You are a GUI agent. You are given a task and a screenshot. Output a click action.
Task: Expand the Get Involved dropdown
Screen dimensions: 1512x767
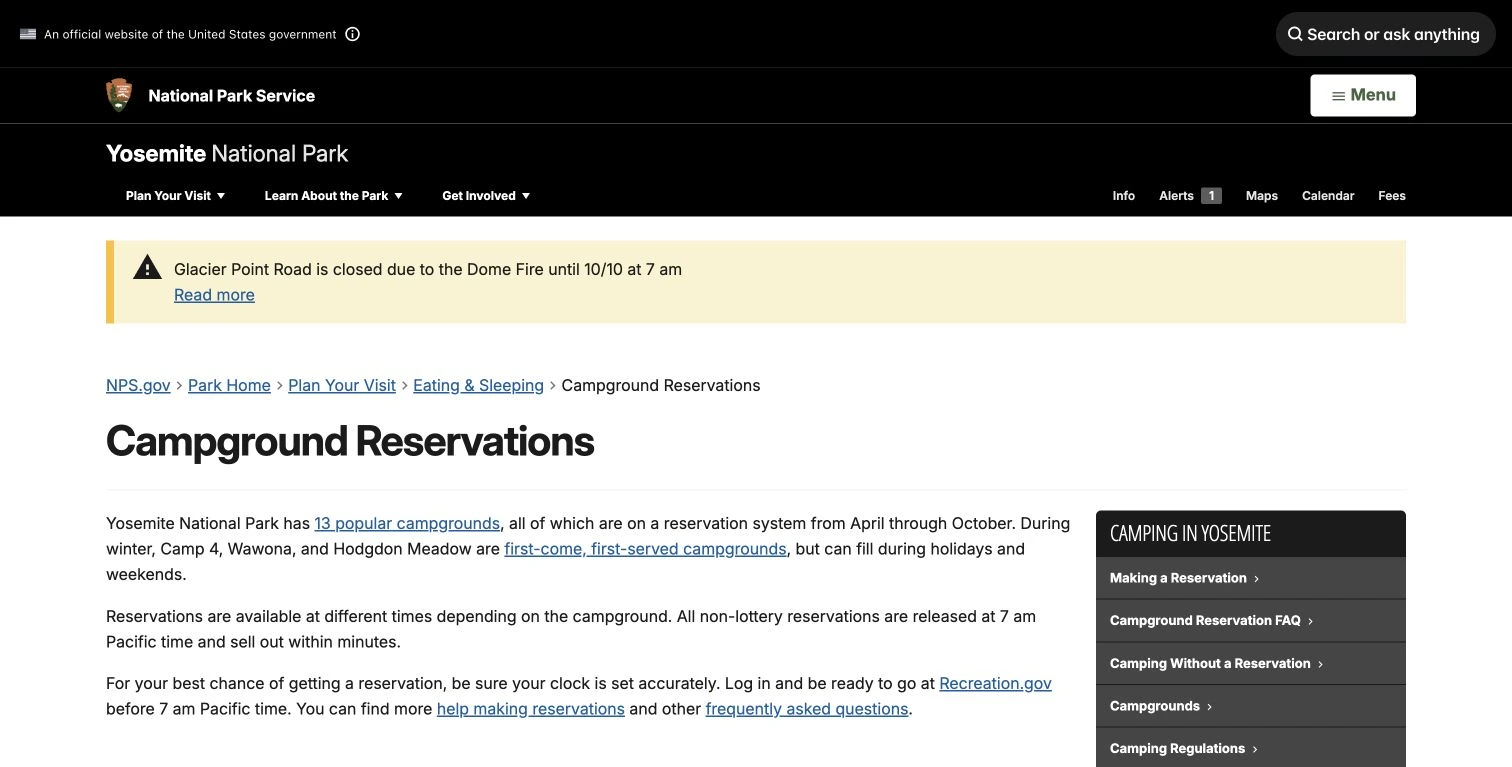click(486, 196)
